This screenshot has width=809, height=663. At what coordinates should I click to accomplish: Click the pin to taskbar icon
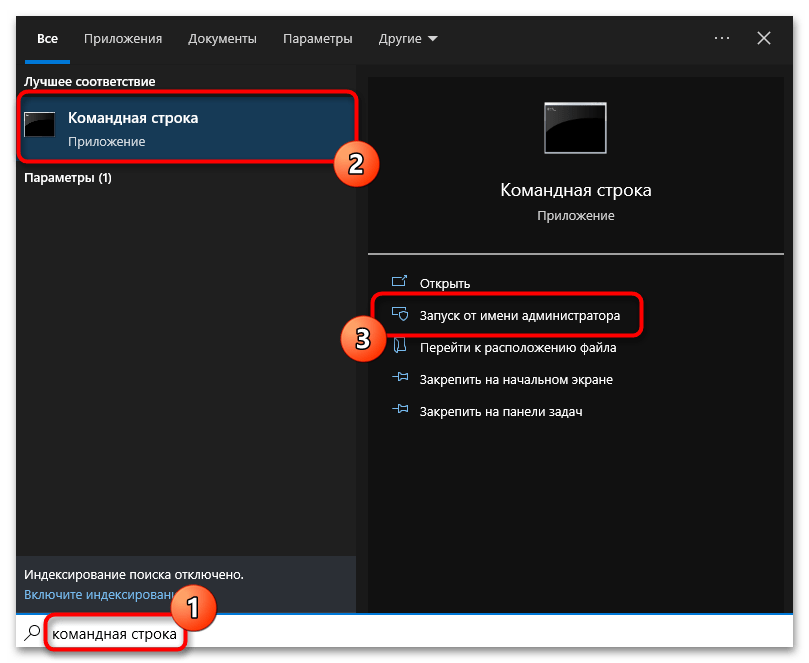[x=400, y=411]
